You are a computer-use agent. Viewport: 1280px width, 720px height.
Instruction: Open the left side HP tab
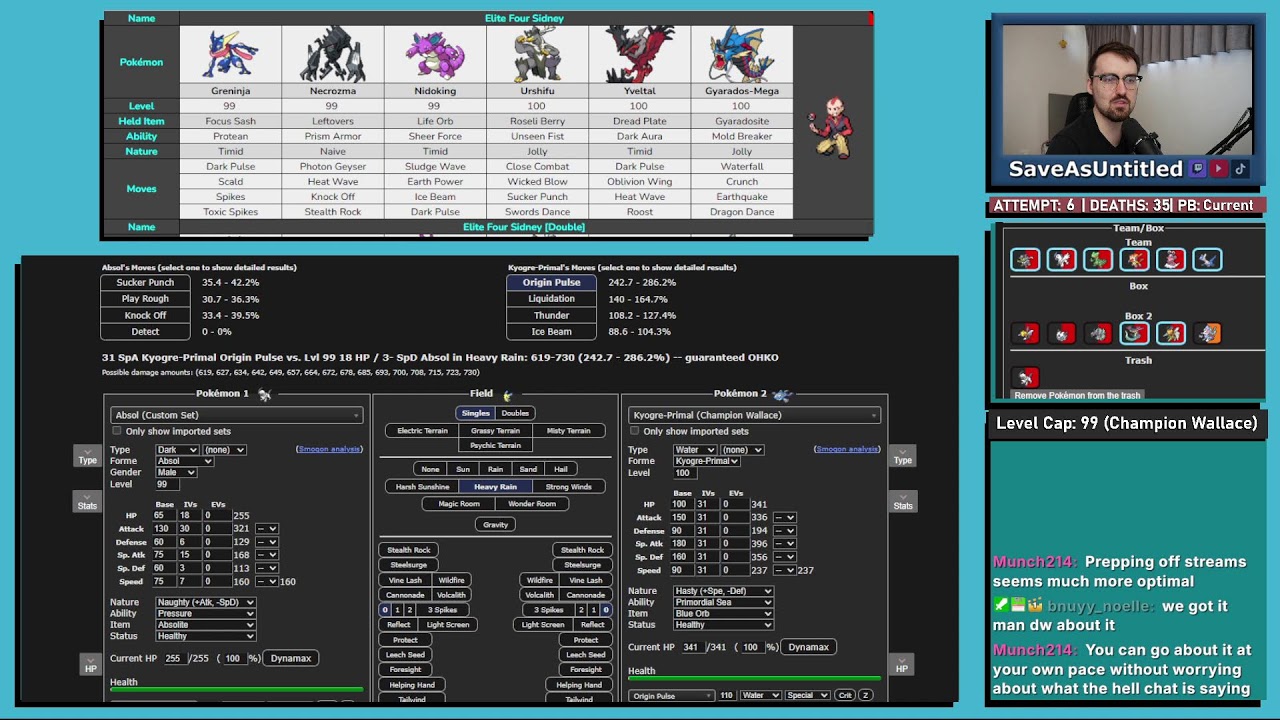tap(90, 665)
